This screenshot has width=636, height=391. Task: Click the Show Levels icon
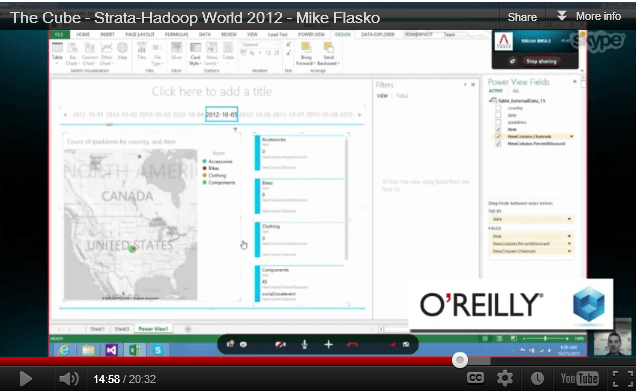point(211,54)
